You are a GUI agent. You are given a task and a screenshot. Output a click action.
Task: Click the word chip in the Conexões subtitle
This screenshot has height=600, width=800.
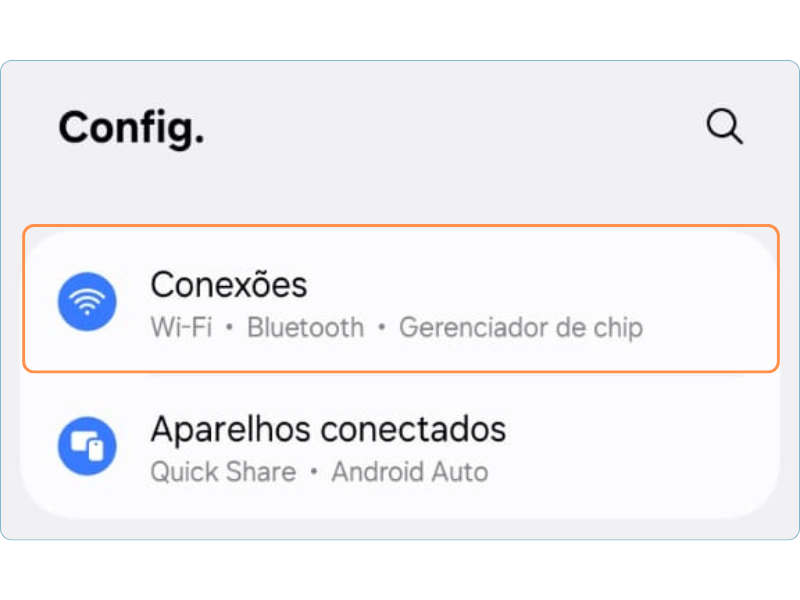620,328
